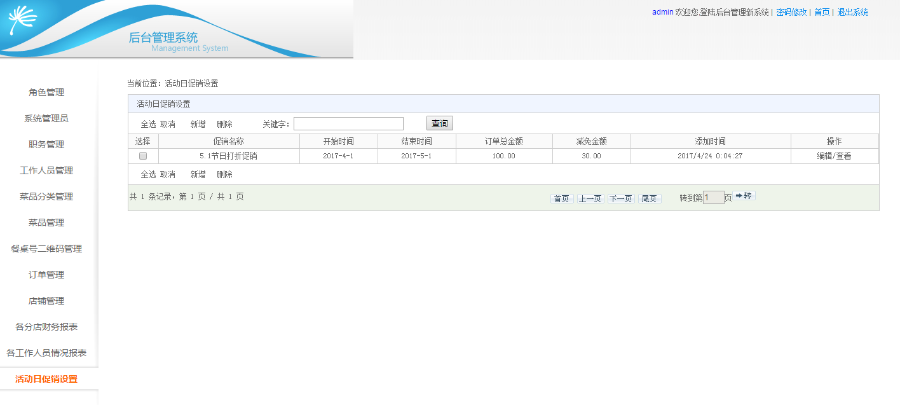Viewport: 900px width, 405px height.
Task: Click 删除 above the table
Action: point(224,124)
